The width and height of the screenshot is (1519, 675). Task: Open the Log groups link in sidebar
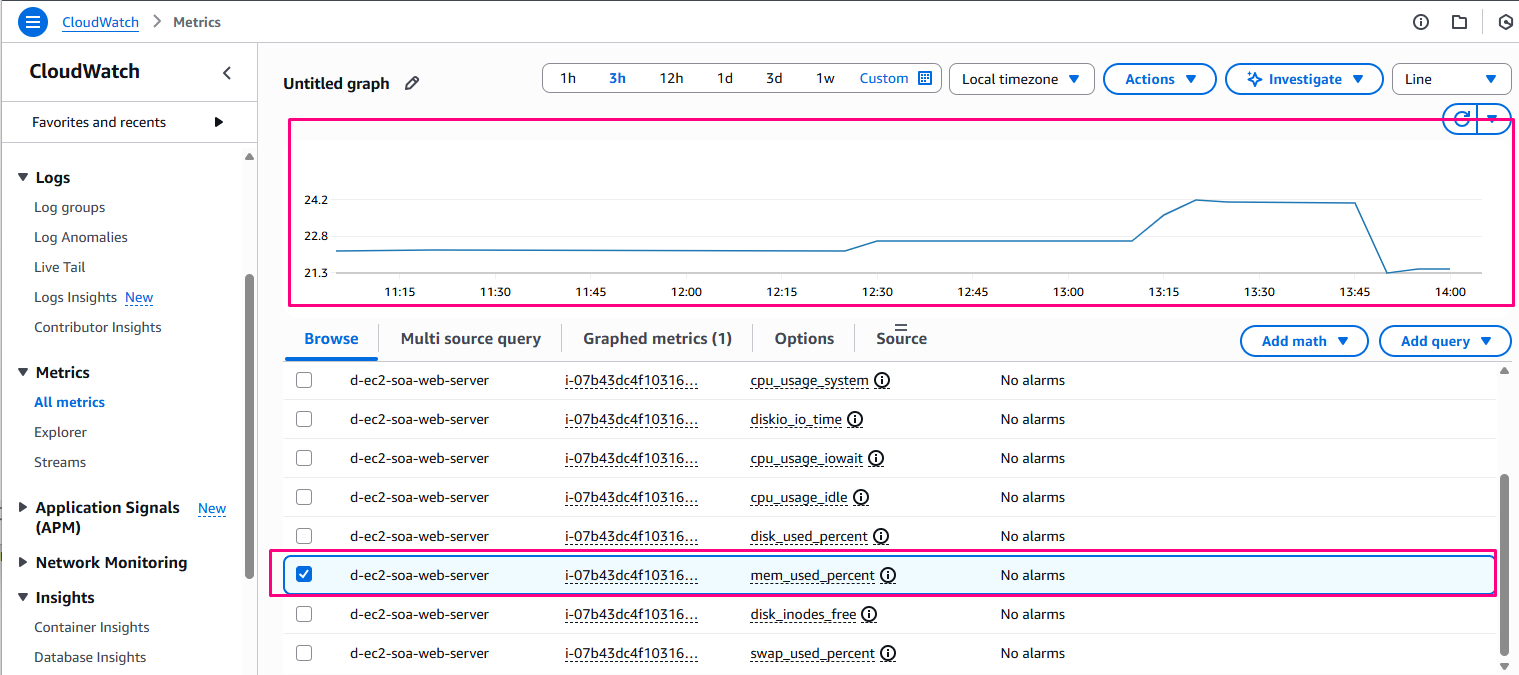click(69, 208)
